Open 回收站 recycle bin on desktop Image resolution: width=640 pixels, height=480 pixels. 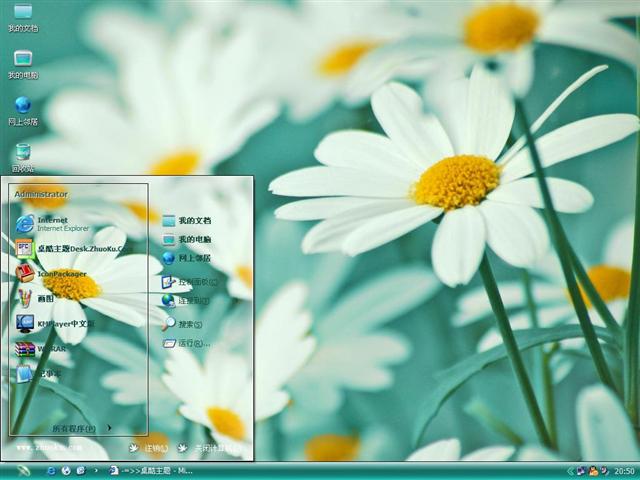click(23, 158)
